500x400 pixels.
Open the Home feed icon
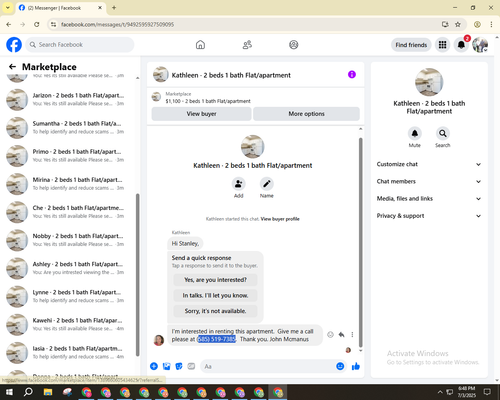pos(200,45)
